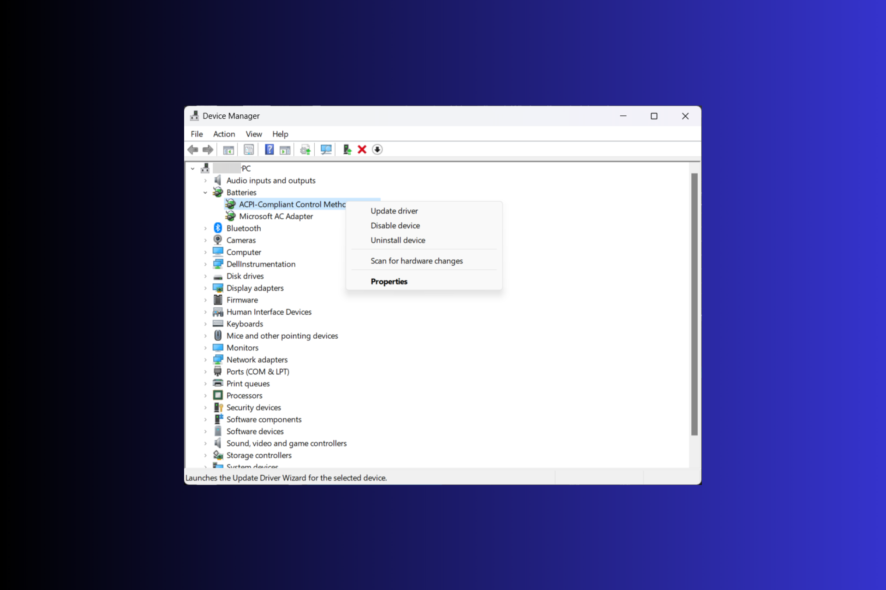886x590 pixels.
Task: Expand the Monitors category
Action: pos(205,348)
